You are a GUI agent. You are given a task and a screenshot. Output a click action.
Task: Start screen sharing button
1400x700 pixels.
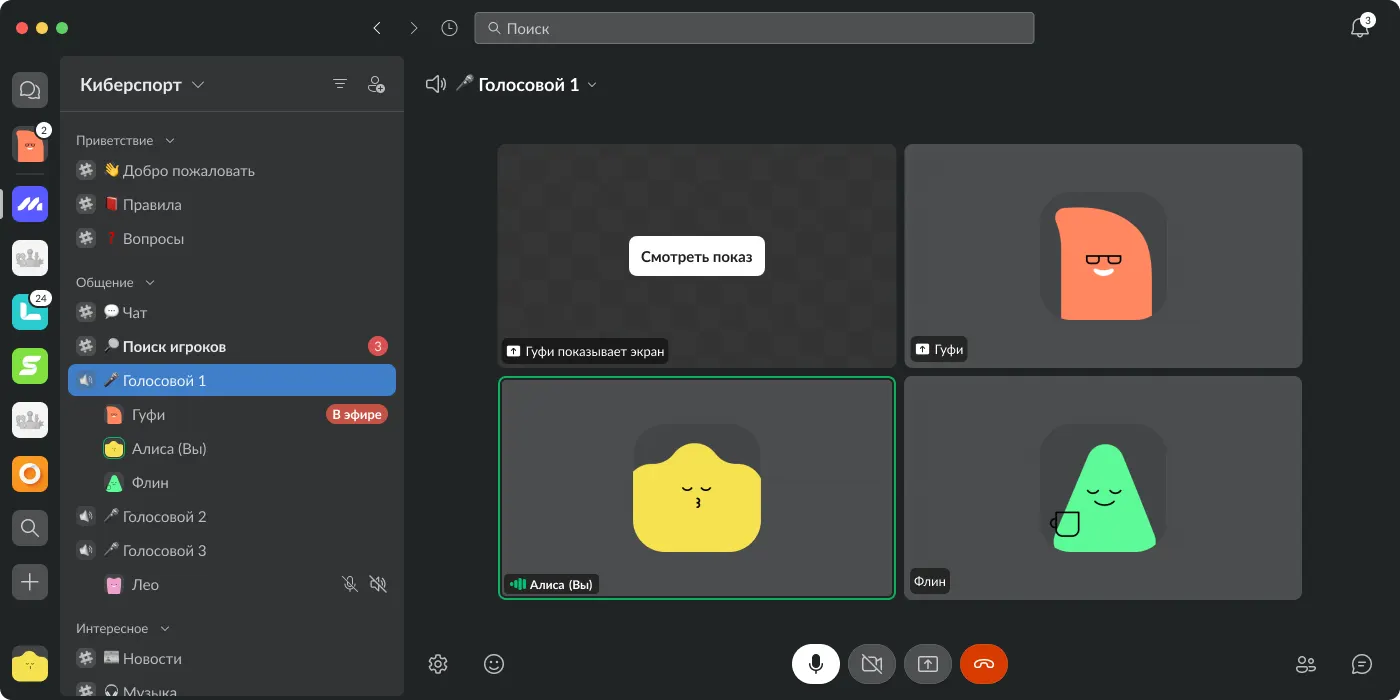click(x=928, y=663)
